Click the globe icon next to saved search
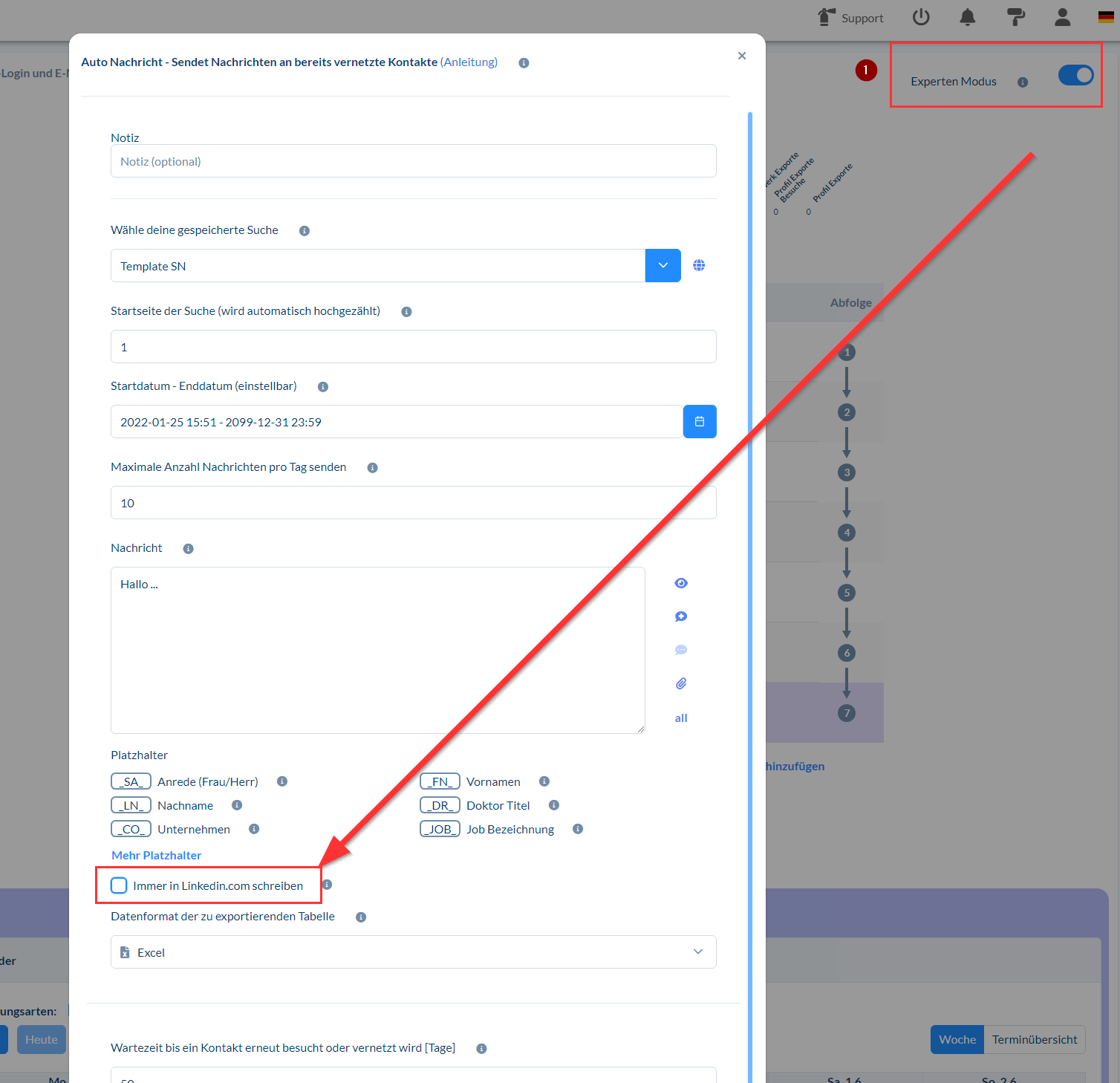This screenshot has height=1083, width=1120. click(x=699, y=265)
